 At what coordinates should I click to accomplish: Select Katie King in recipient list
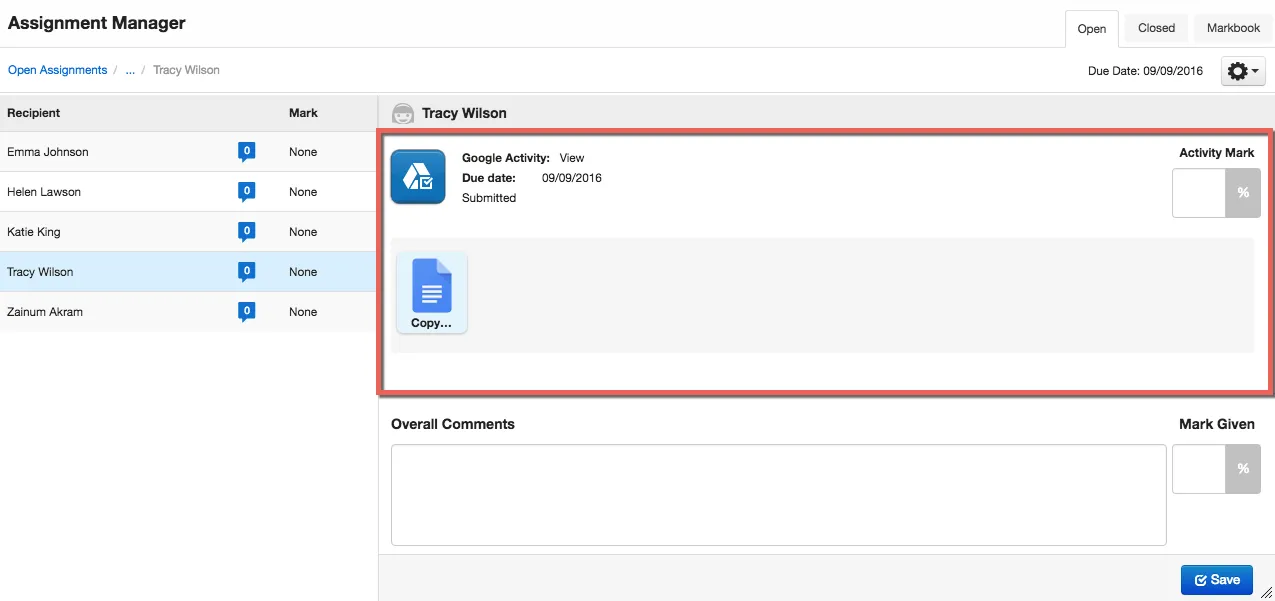coord(188,232)
